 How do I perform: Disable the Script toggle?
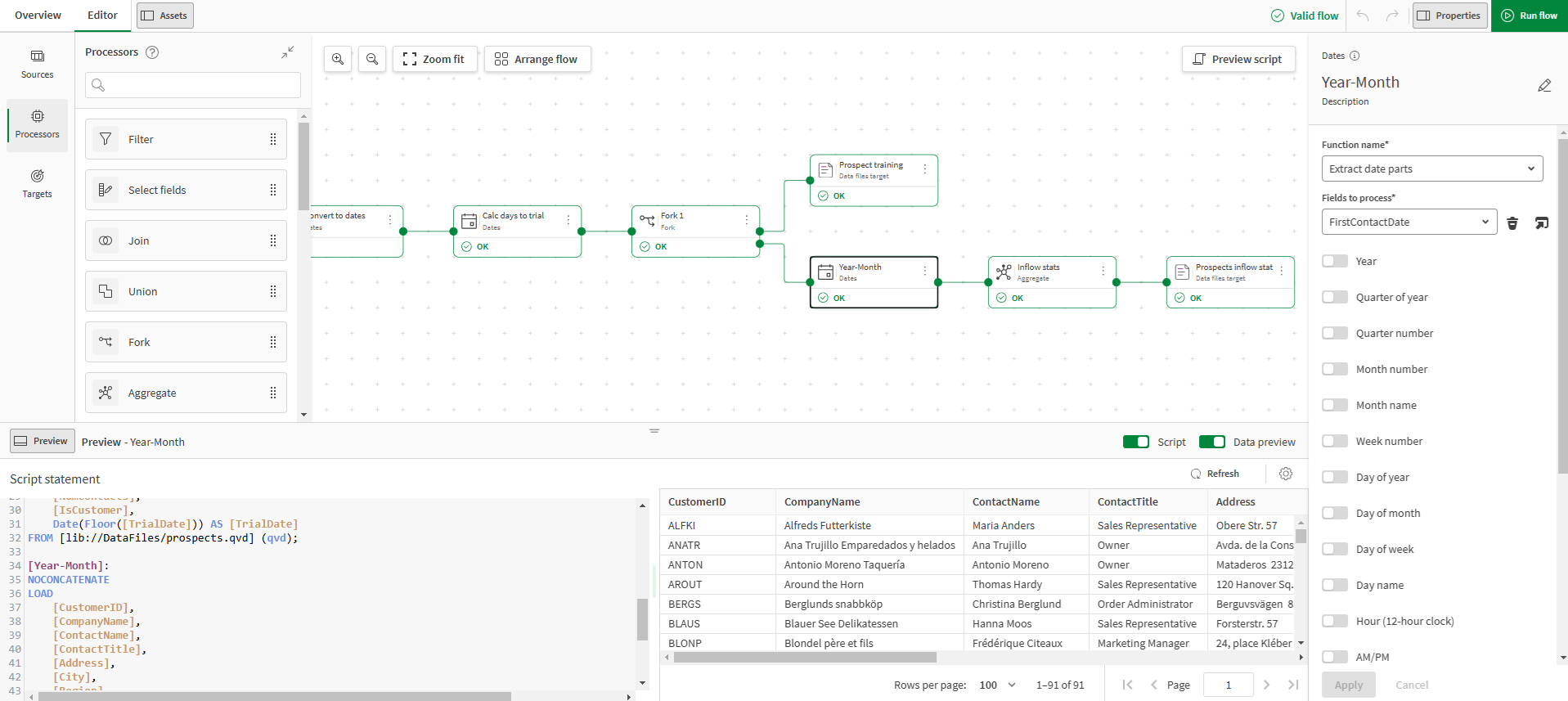[1135, 442]
